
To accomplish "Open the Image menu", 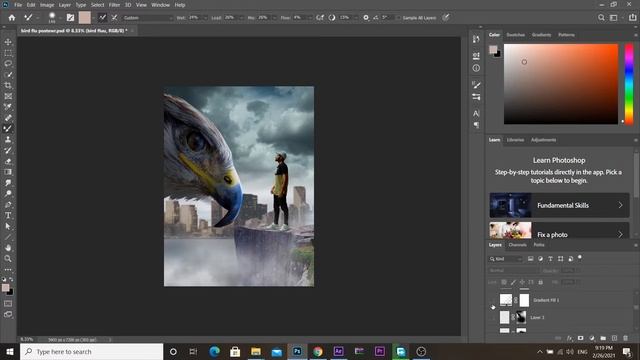I will [47, 5].
